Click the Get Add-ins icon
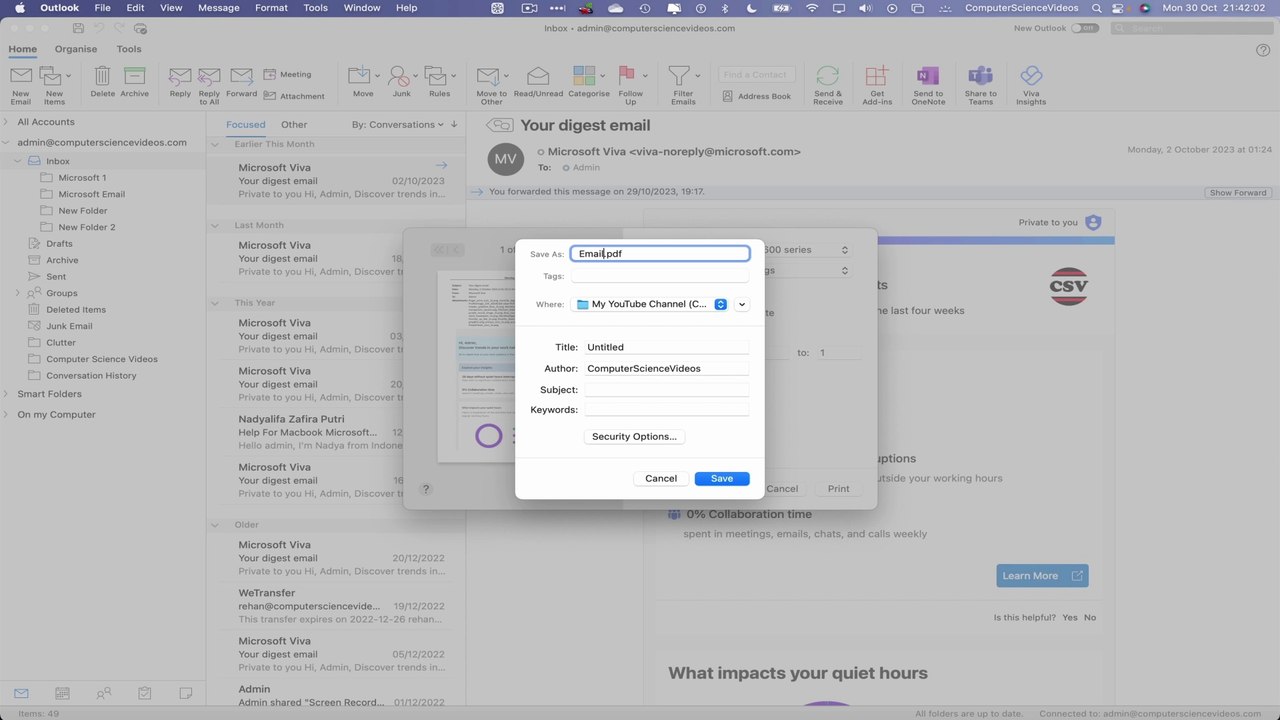The image size is (1280, 720). (876, 76)
